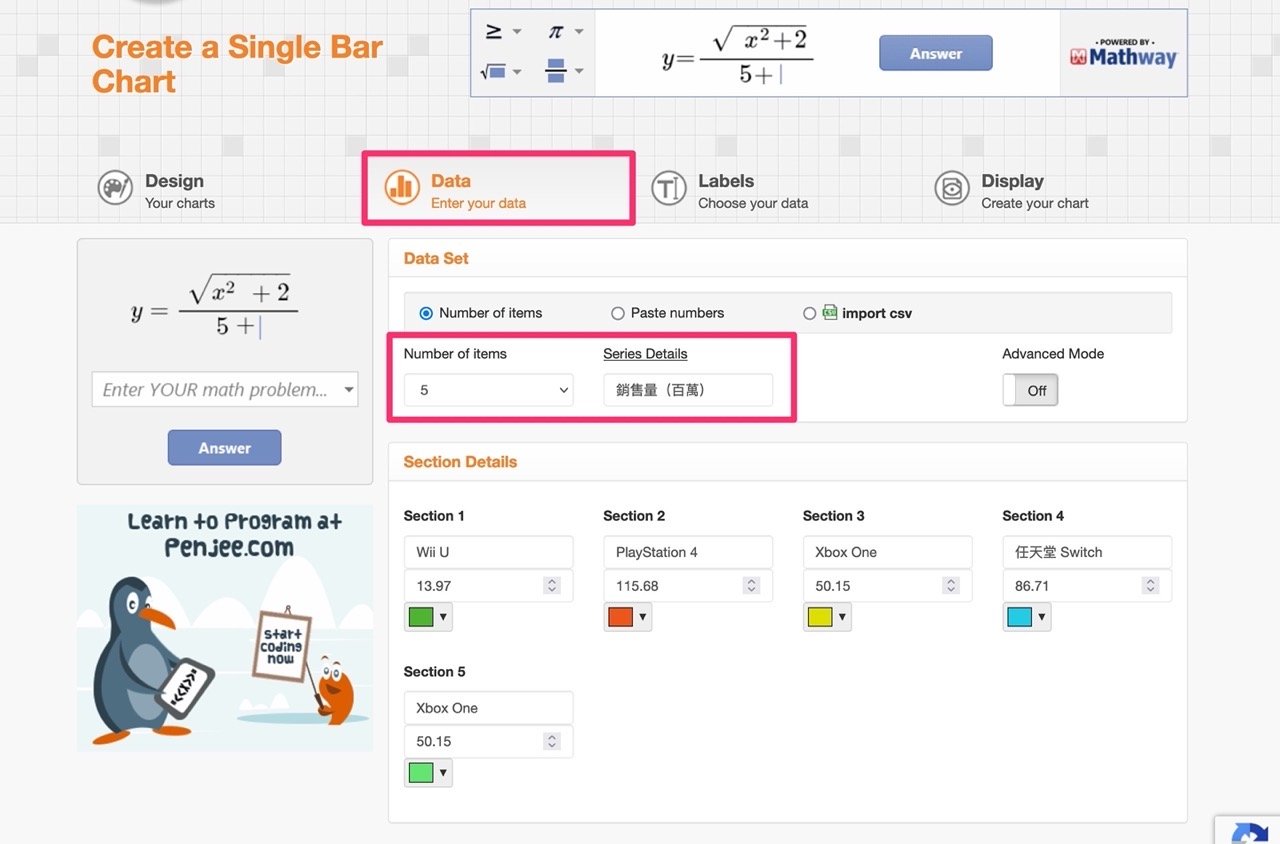Click the CSV file icon next to import csv
The image size is (1280, 844).
click(829, 312)
